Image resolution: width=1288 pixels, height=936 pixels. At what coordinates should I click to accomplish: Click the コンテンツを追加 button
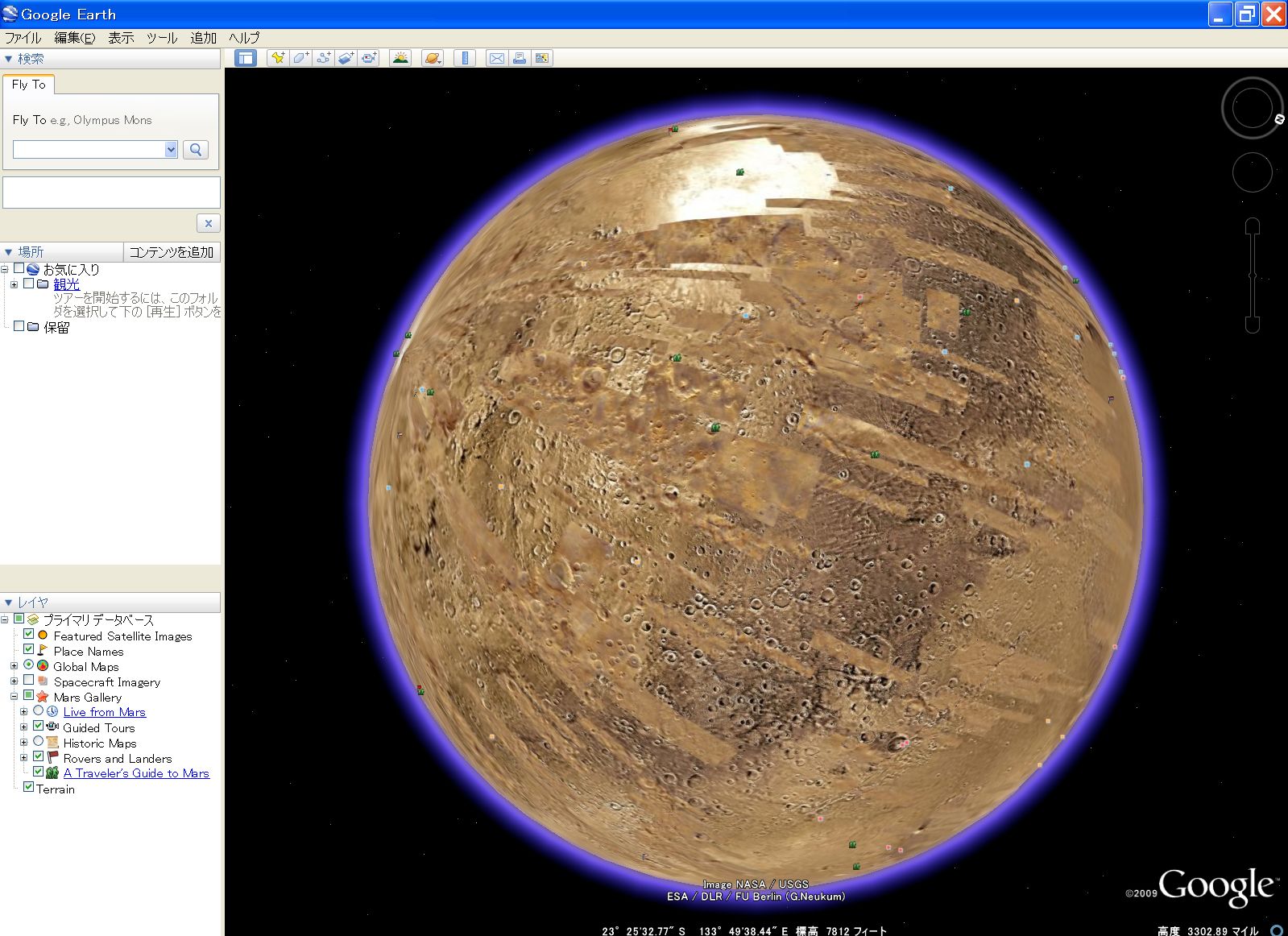[x=172, y=252]
